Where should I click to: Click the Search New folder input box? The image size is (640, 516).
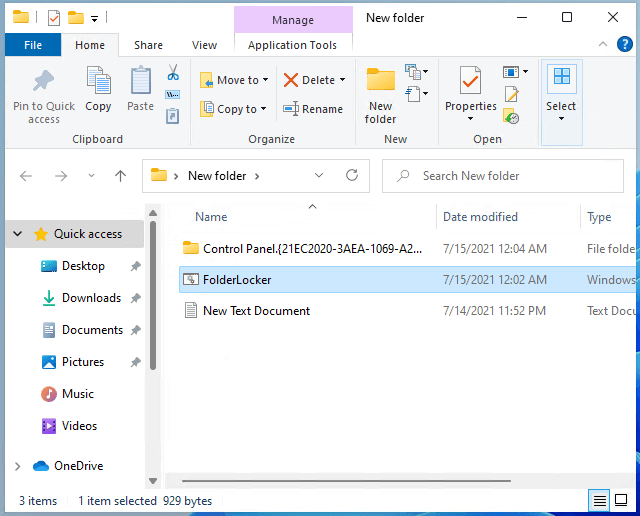[x=505, y=176]
